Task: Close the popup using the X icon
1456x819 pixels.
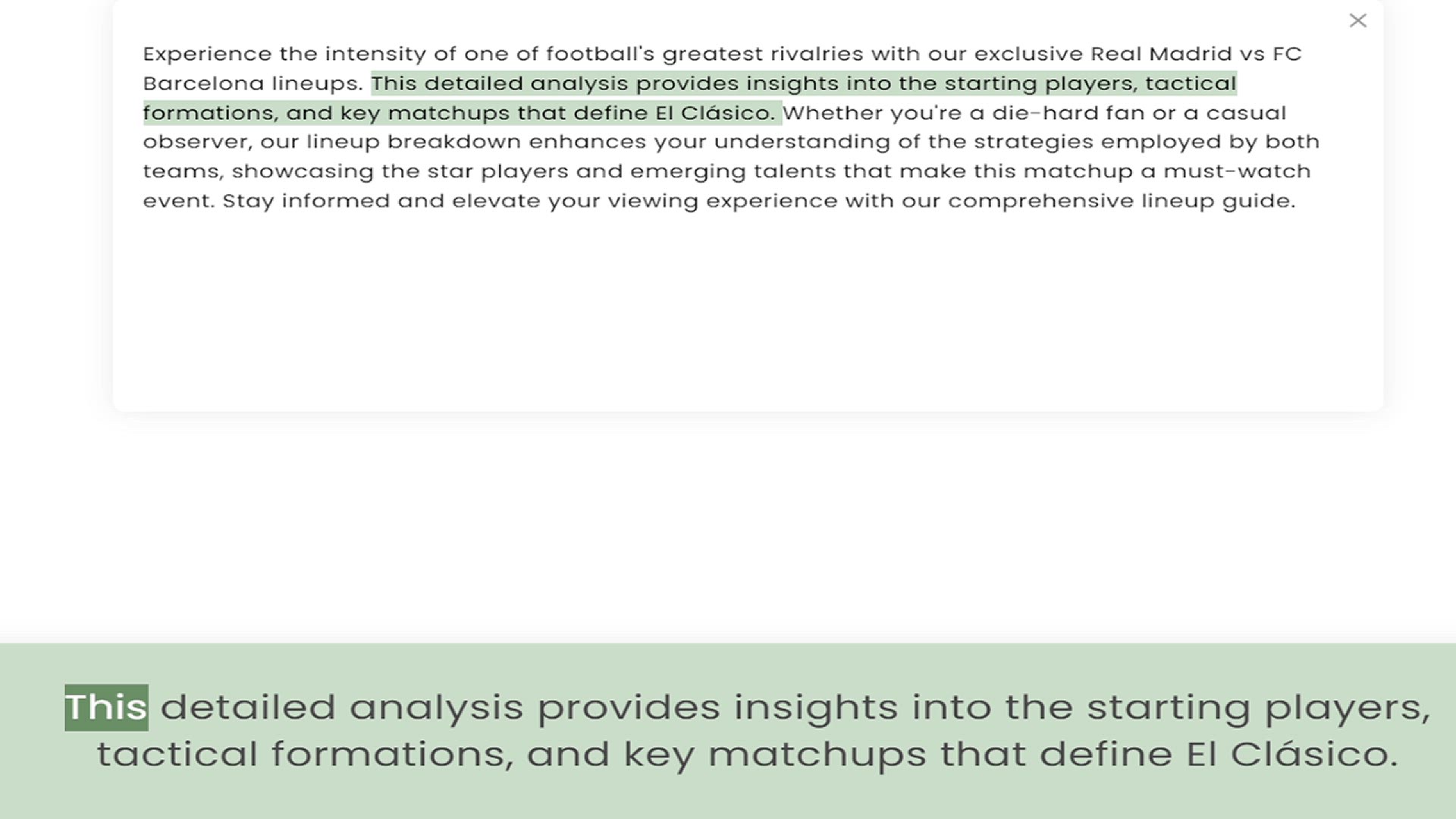Action: tap(1357, 20)
